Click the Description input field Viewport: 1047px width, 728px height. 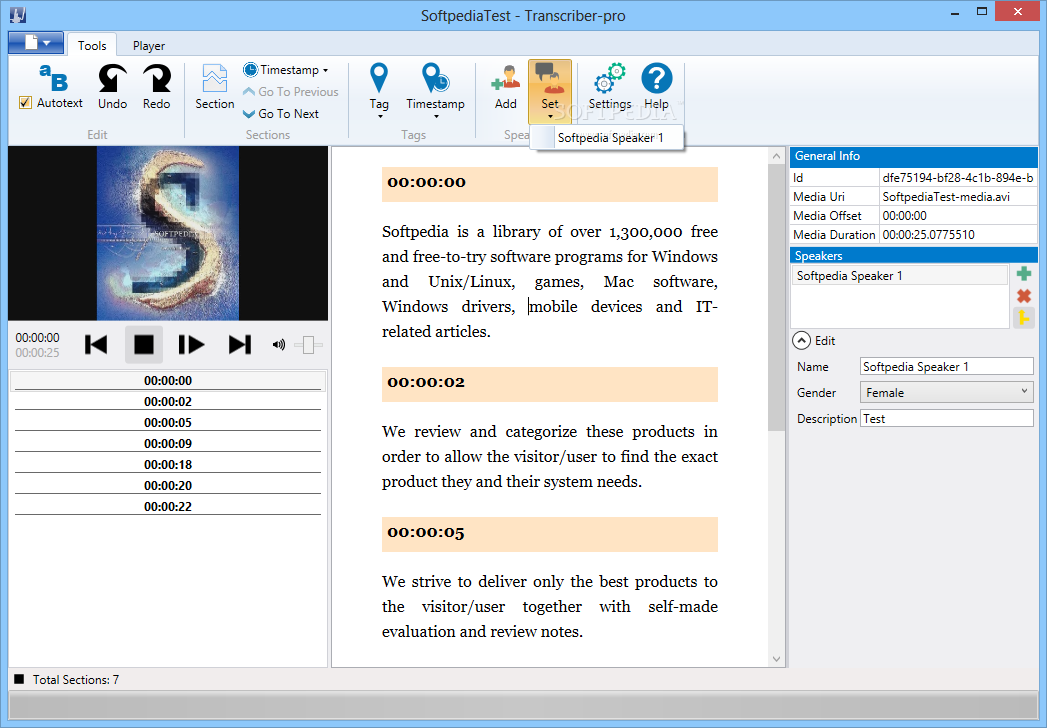click(946, 418)
